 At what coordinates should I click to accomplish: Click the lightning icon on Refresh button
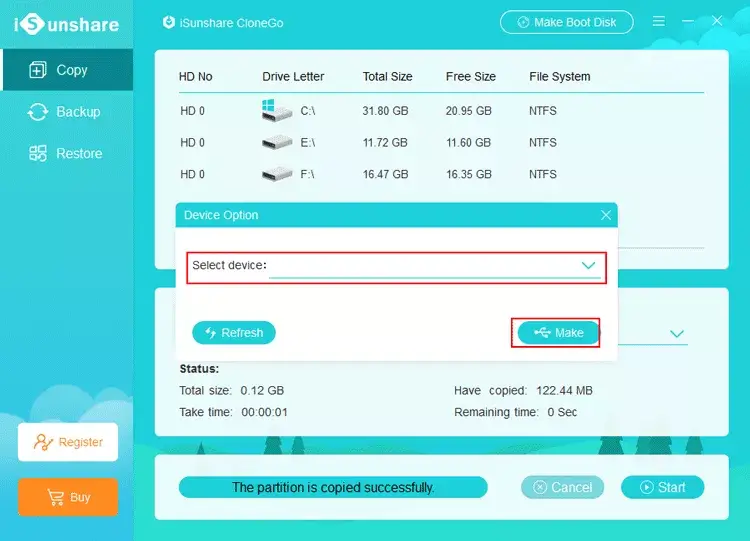210,332
